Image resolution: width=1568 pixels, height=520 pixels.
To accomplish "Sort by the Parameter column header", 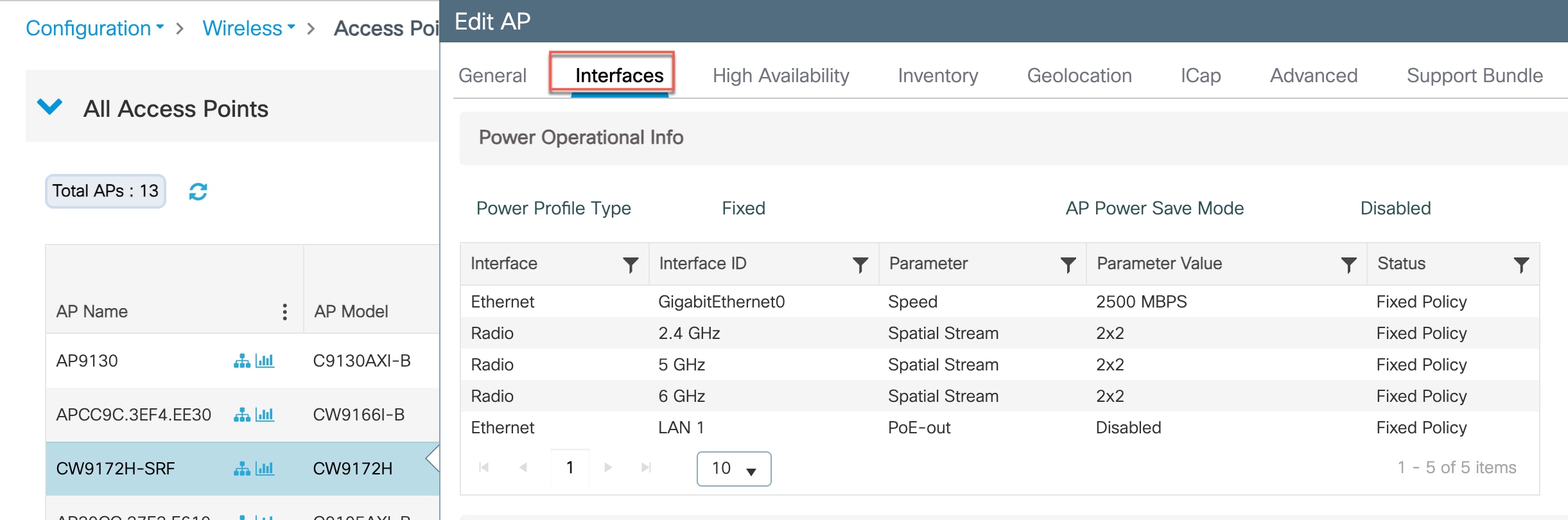I will point(928,263).
